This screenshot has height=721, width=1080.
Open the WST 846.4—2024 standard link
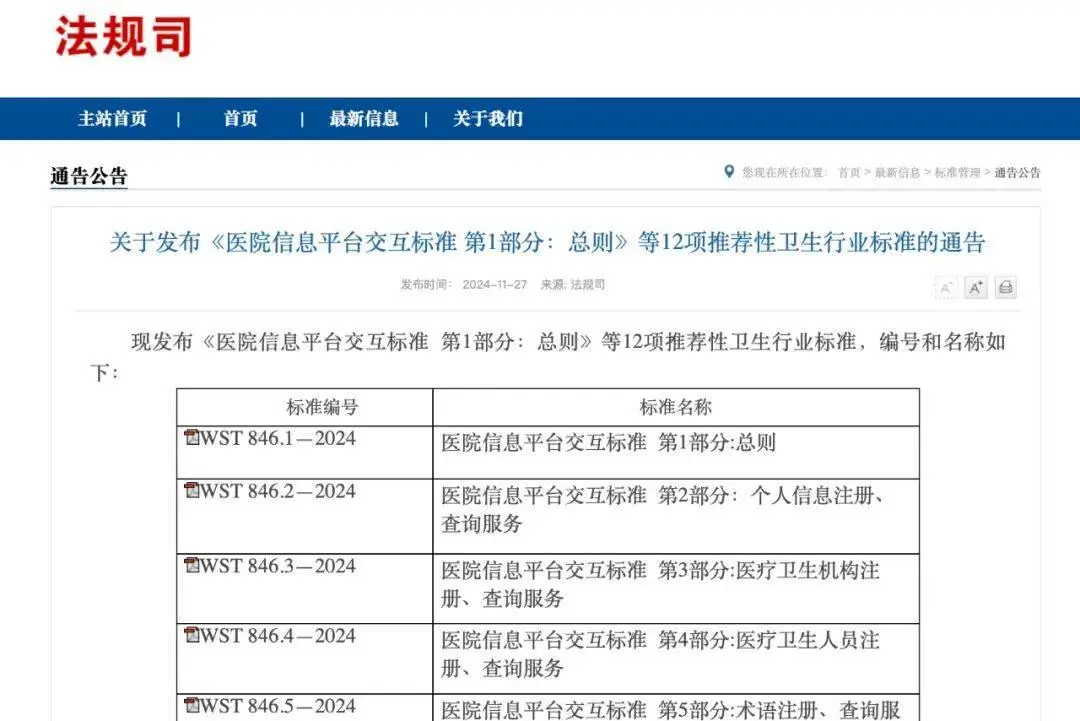pos(278,636)
